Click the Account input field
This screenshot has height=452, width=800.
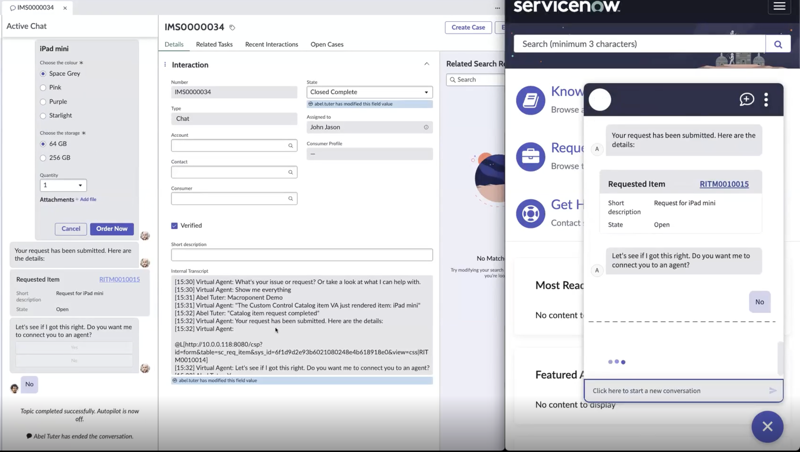(x=234, y=145)
